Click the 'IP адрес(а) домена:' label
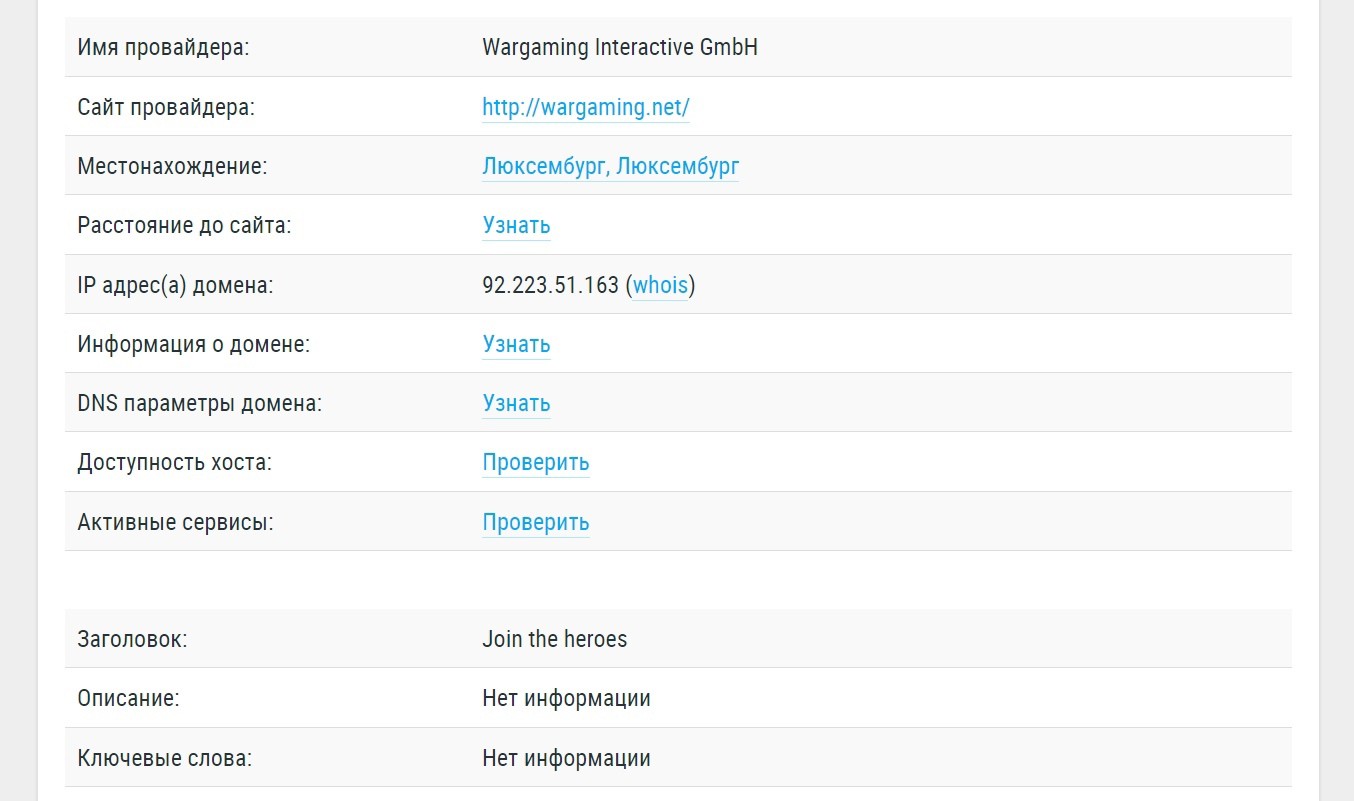The width and height of the screenshot is (1354, 801). click(x=175, y=285)
